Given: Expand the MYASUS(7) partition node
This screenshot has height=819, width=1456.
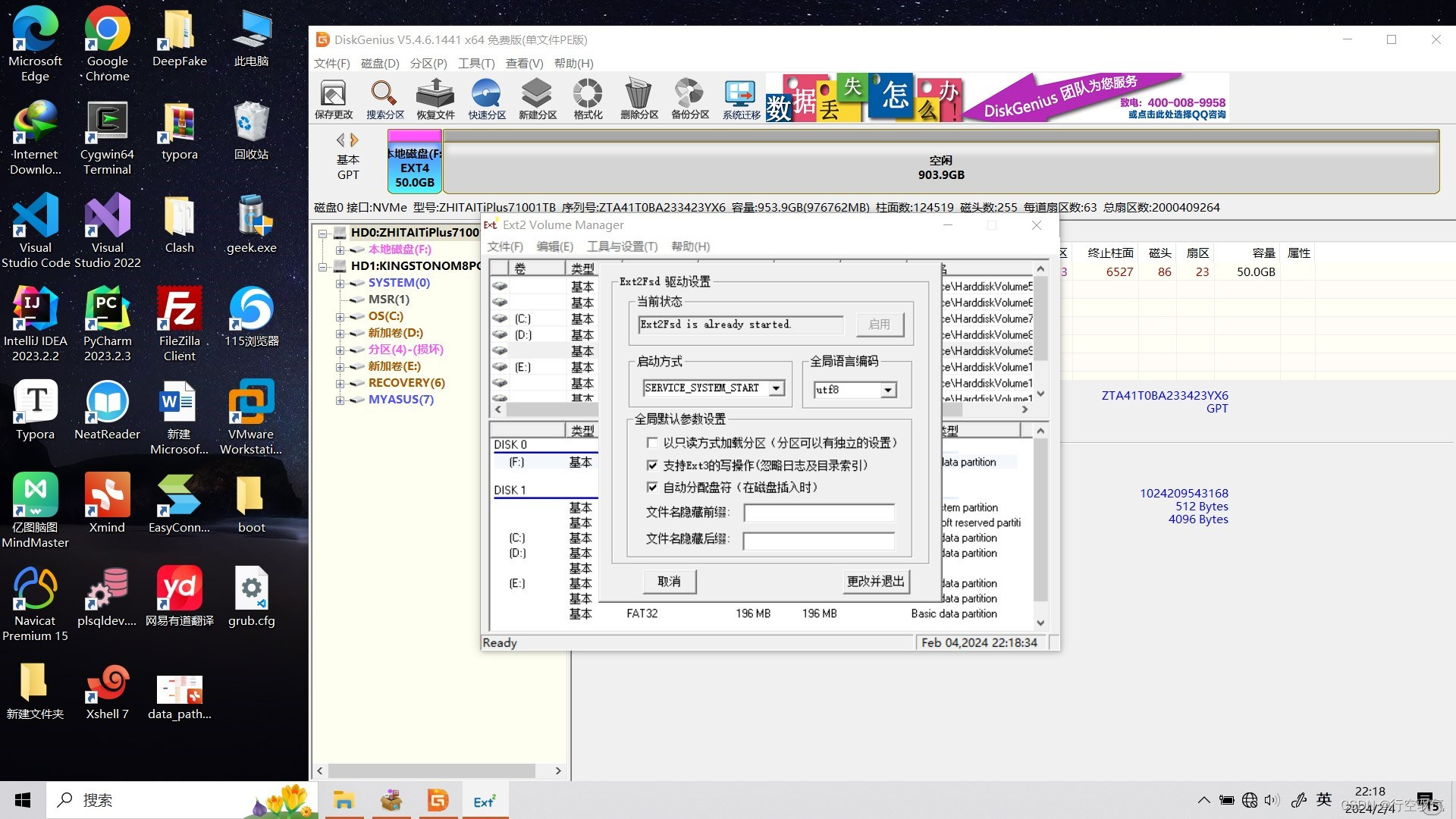Looking at the screenshot, I should [340, 400].
